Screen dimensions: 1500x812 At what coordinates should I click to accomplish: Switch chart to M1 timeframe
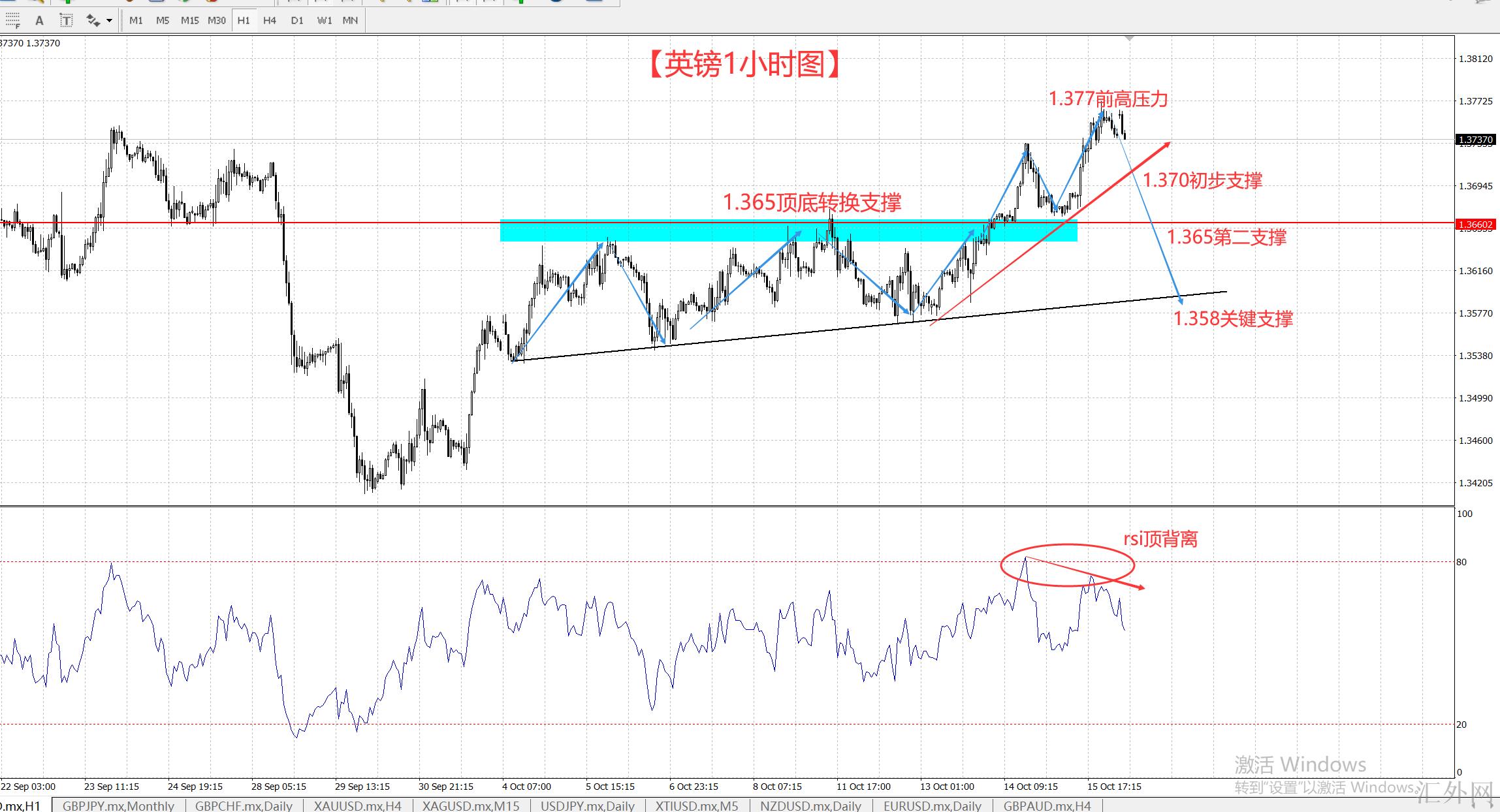pos(136,21)
